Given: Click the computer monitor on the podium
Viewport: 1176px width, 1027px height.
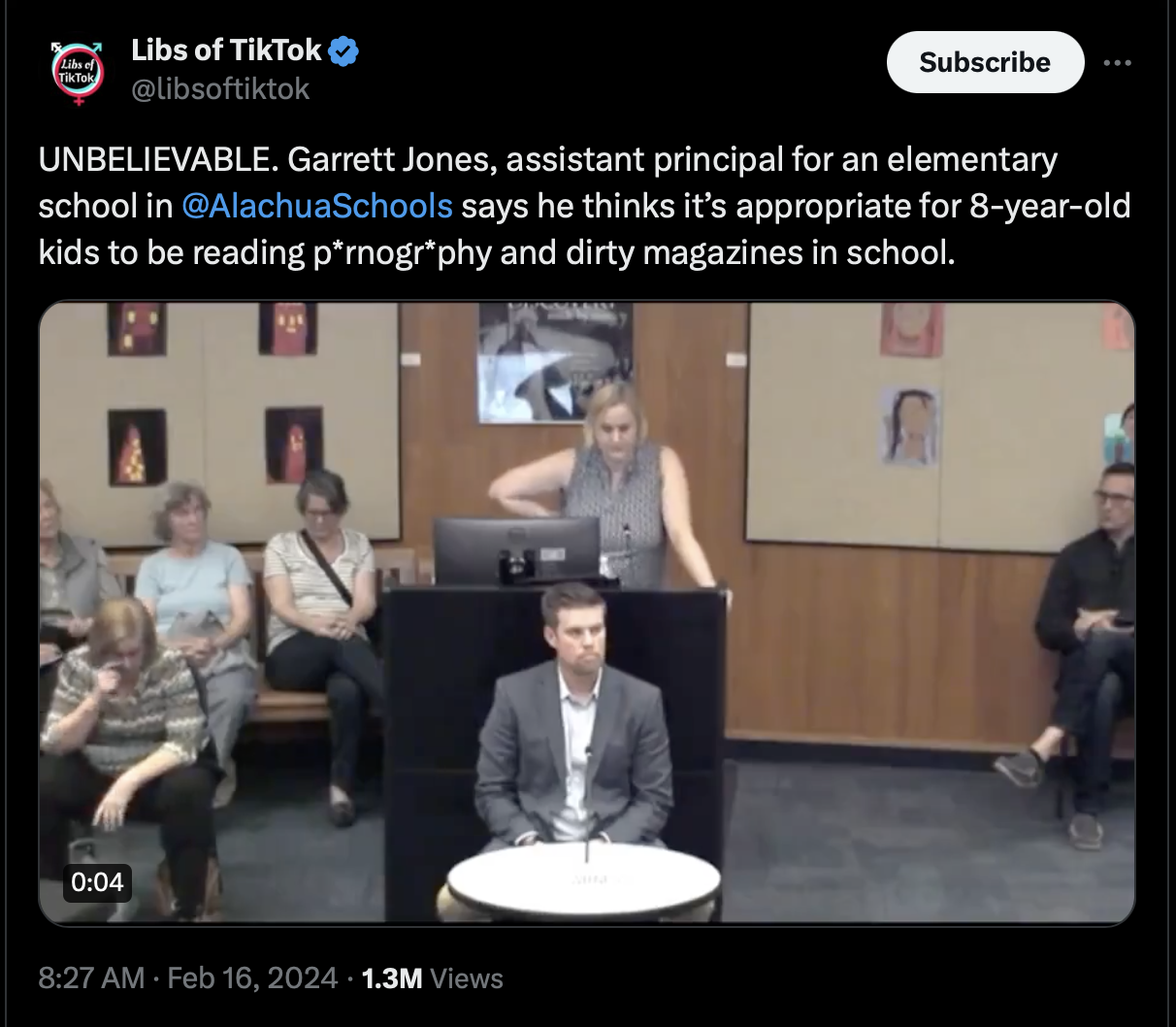Looking at the screenshot, I should pyautogui.click(x=516, y=550).
